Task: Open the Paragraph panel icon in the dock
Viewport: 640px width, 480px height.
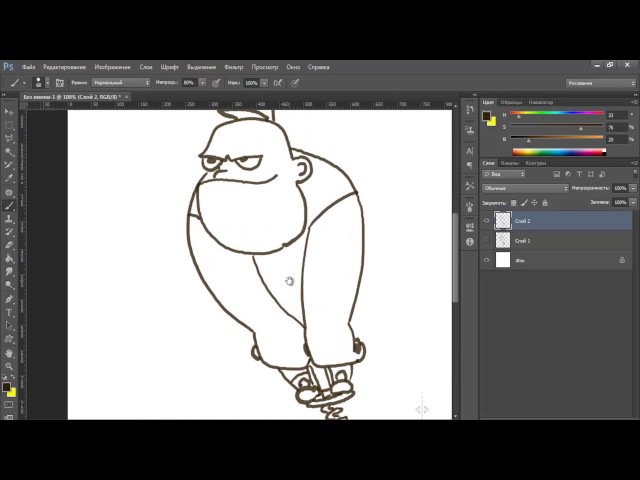Action: pyautogui.click(x=470, y=165)
